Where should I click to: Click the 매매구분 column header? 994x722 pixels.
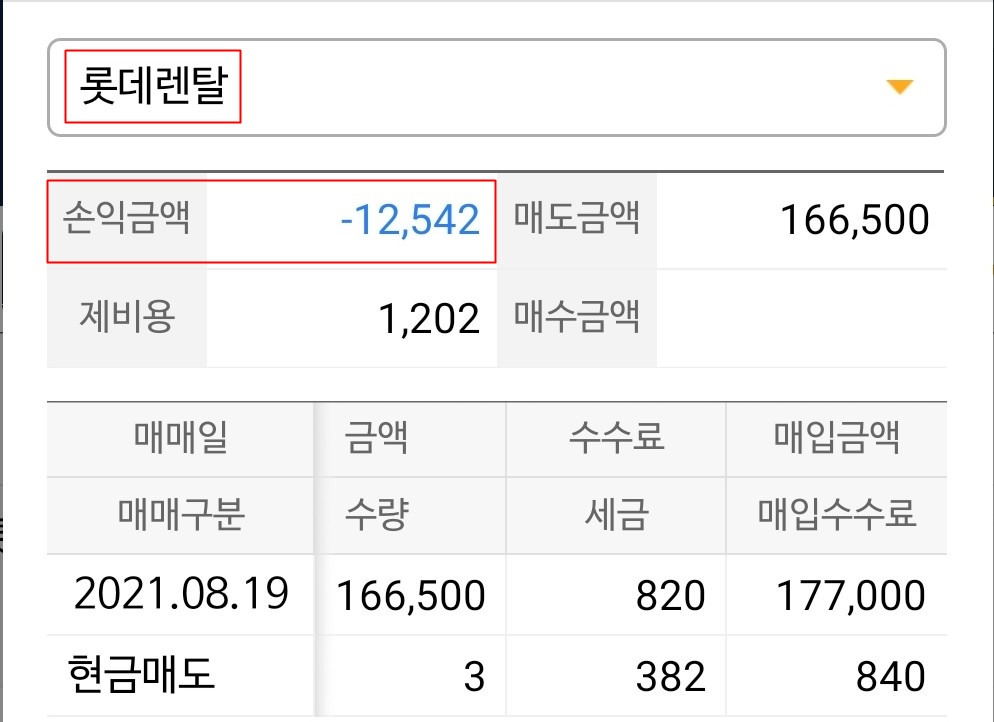coord(181,513)
